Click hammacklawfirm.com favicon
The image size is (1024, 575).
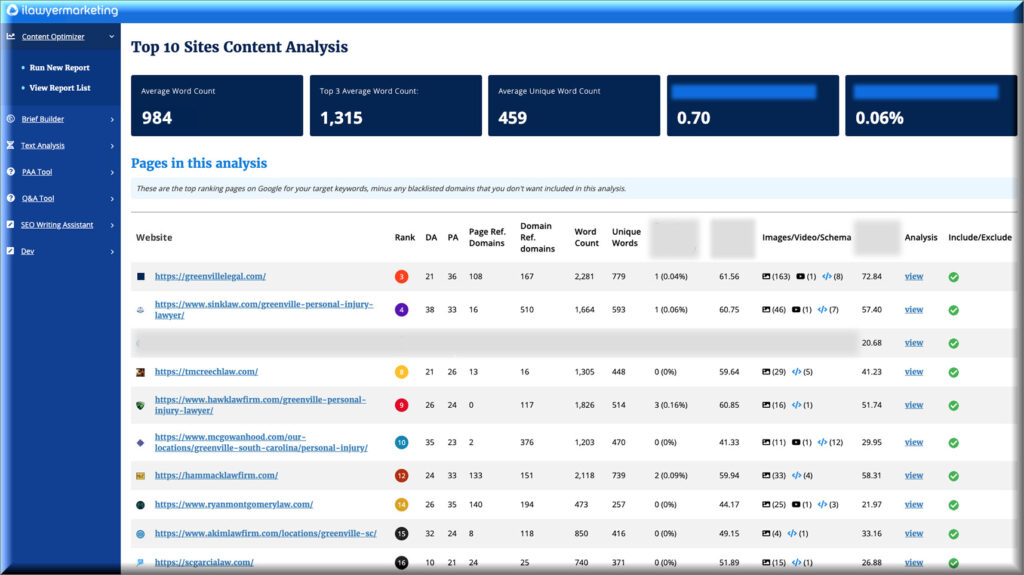[140, 476]
